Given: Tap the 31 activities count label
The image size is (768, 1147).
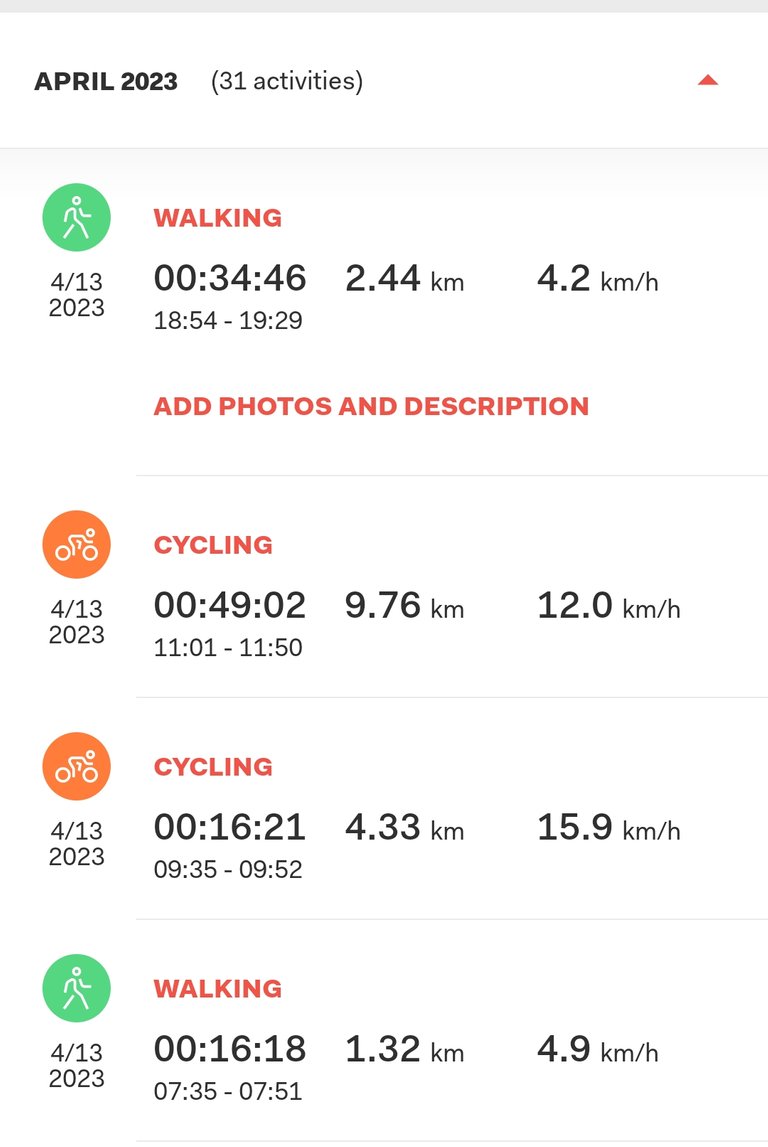Looking at the screenshot, I should (x=287, y=80).
